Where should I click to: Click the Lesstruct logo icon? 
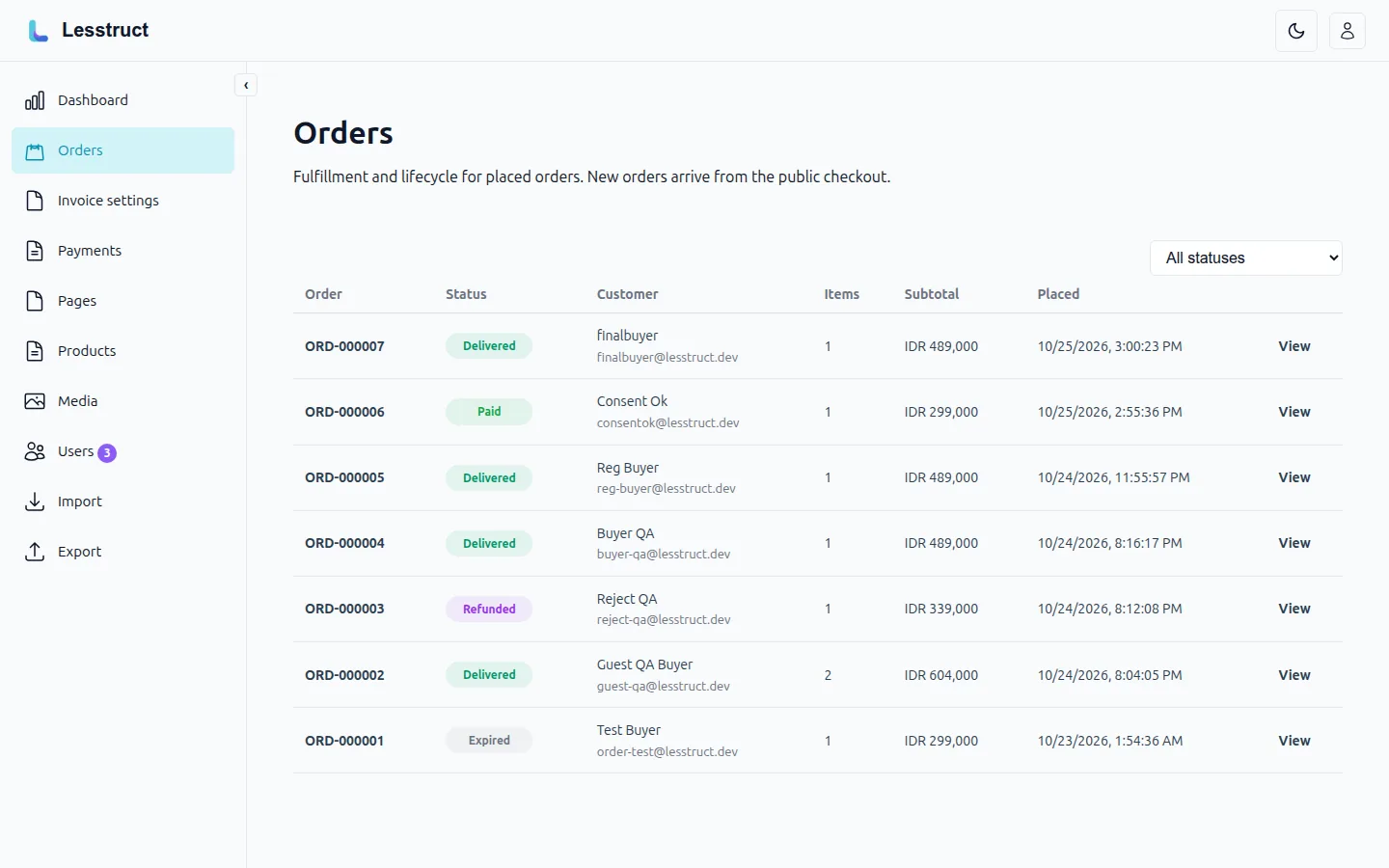[38, 31]
